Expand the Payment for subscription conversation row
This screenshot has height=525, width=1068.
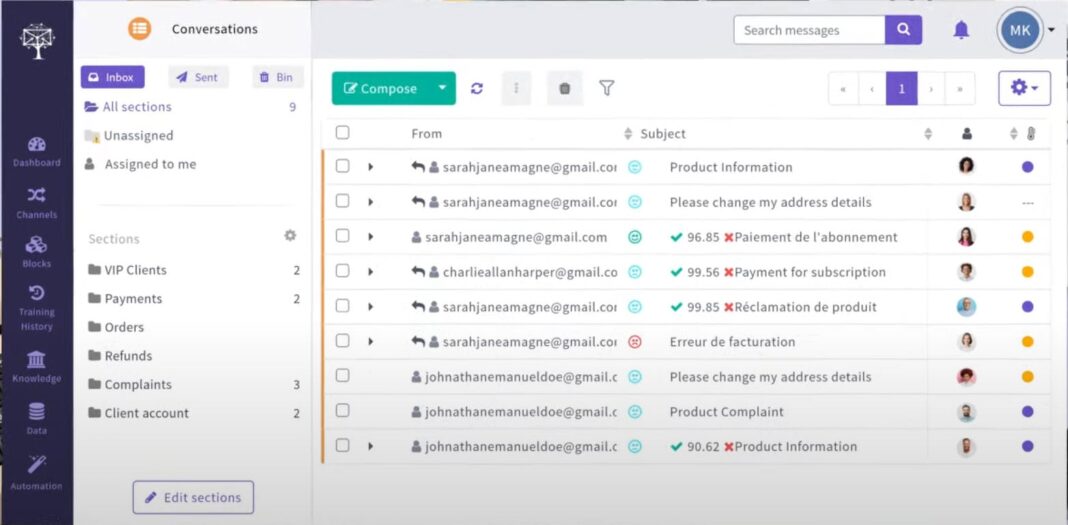(371, 272)
